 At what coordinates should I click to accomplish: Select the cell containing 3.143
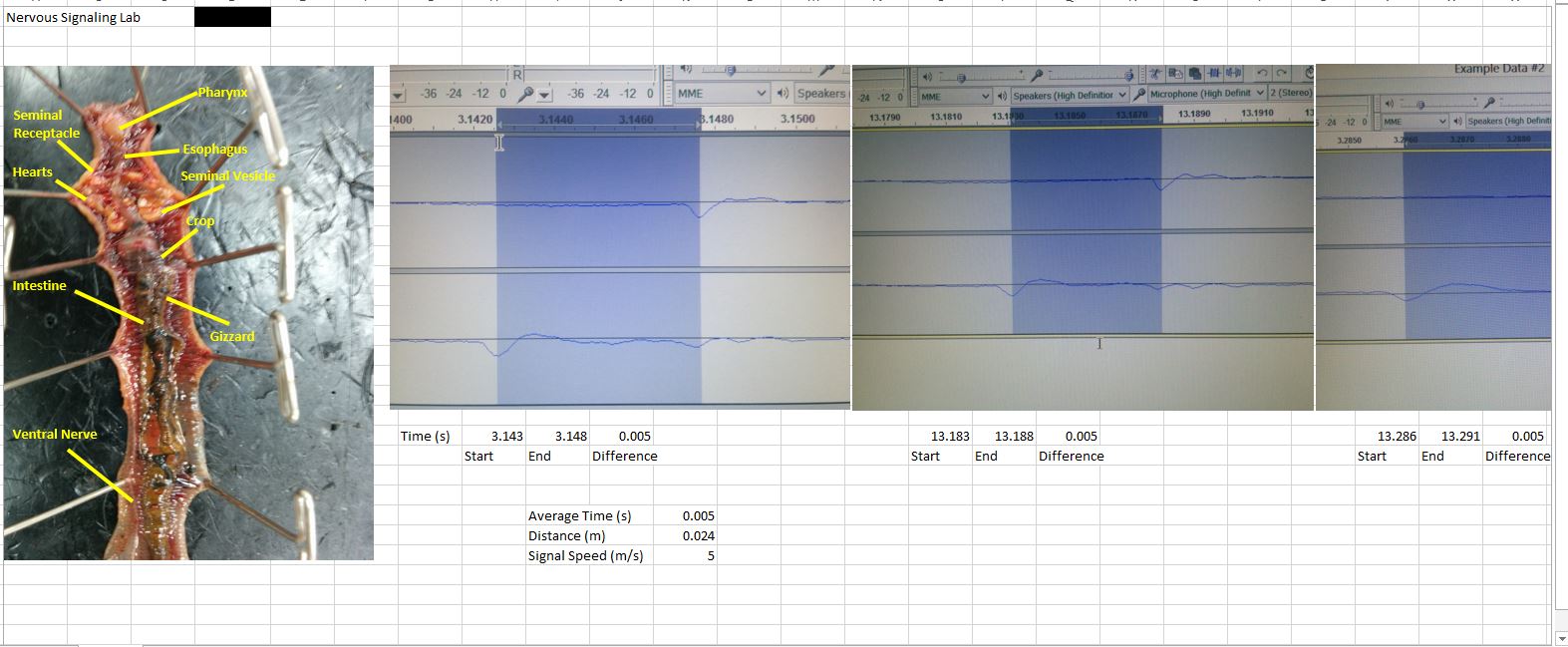492,436
